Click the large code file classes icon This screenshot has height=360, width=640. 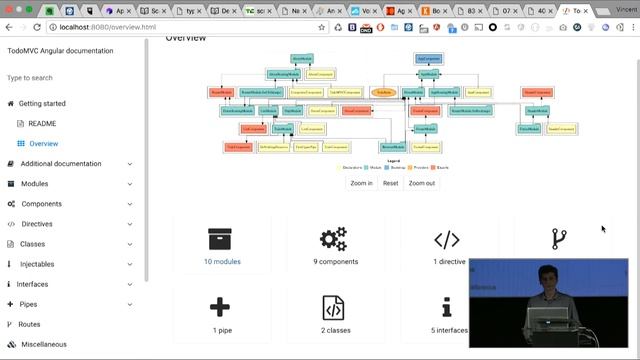333,308
